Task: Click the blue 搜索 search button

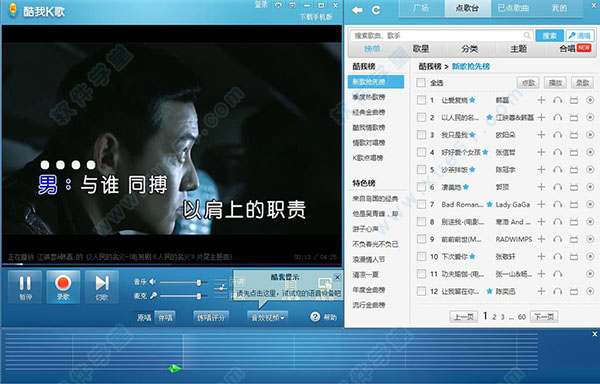Action: pos(549,36)
